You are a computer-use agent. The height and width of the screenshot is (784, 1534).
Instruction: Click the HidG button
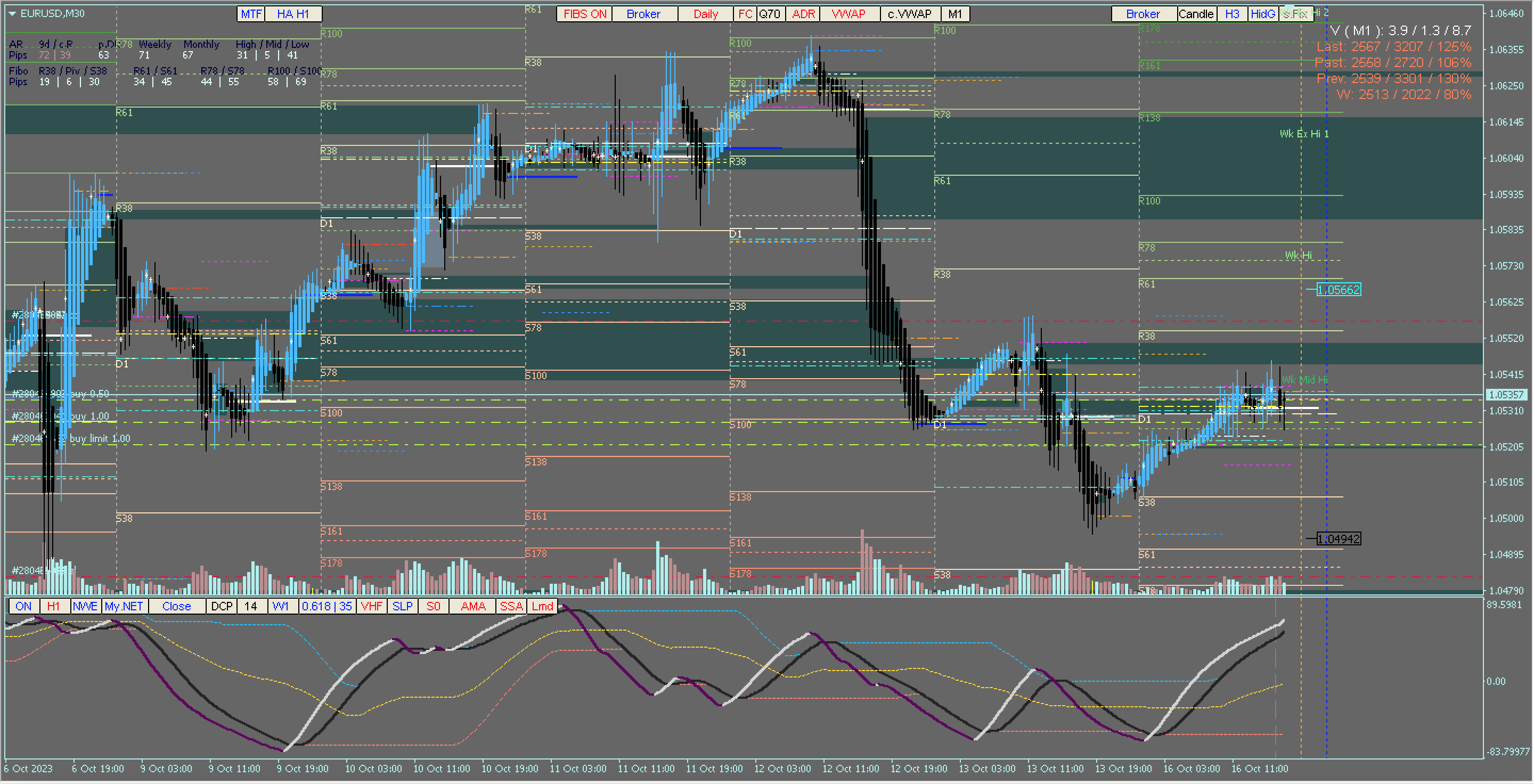(x=1262, y=14)
